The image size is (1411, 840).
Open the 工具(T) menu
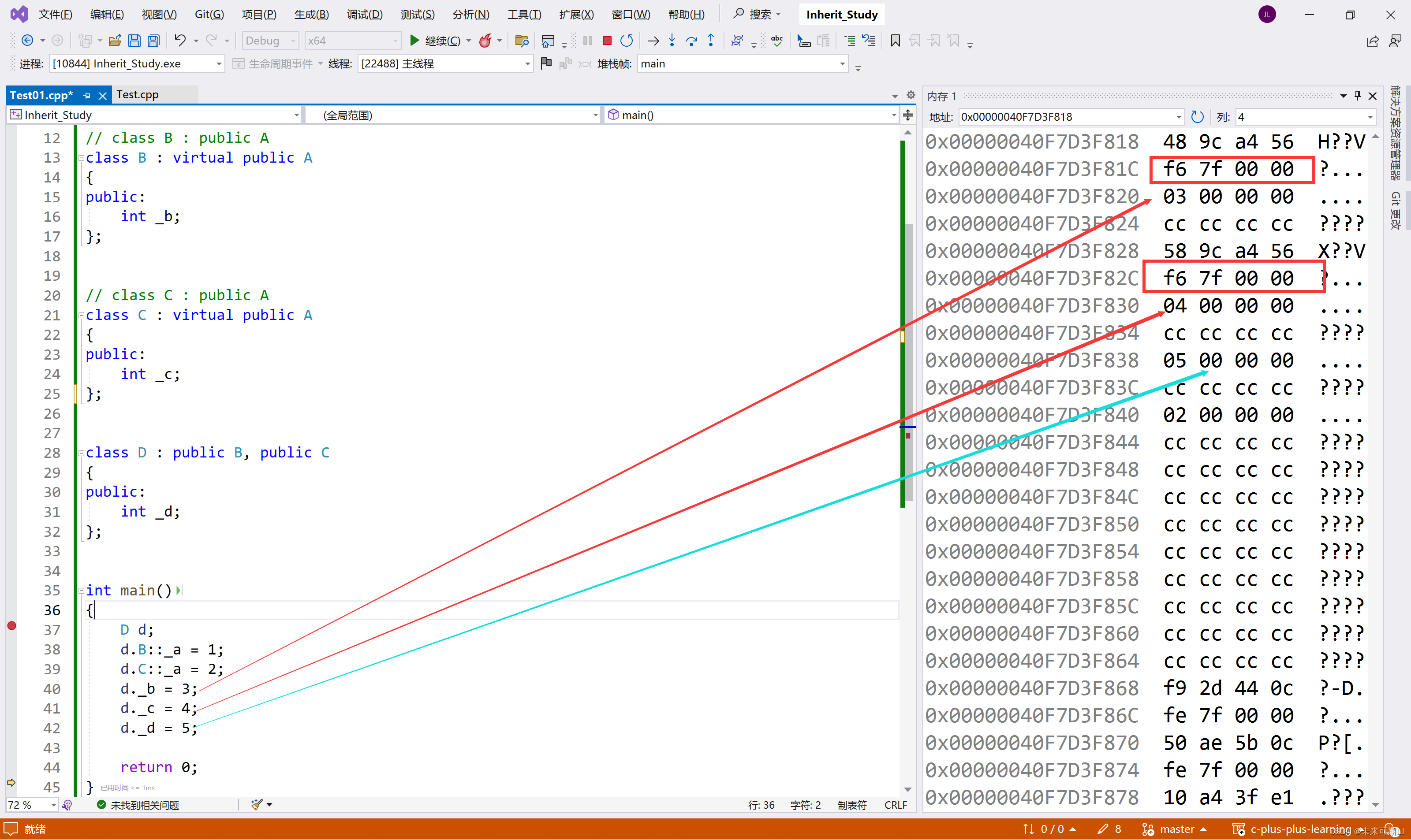(x=524, y=14)
